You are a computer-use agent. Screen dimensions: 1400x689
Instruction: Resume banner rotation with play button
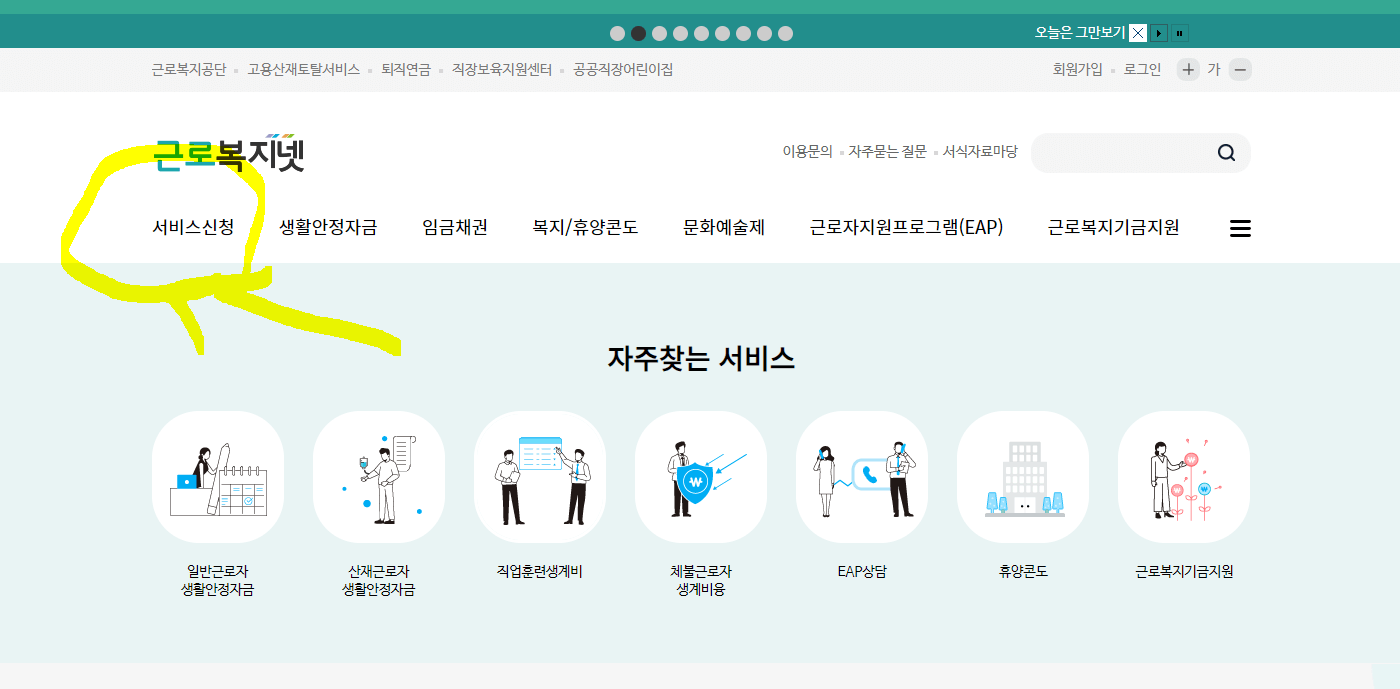pos(1159,33)
